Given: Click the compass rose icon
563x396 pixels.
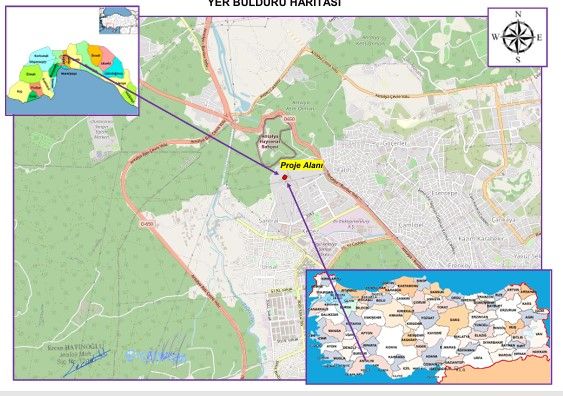Looking at the screenshot, I should tap(517, 37).
